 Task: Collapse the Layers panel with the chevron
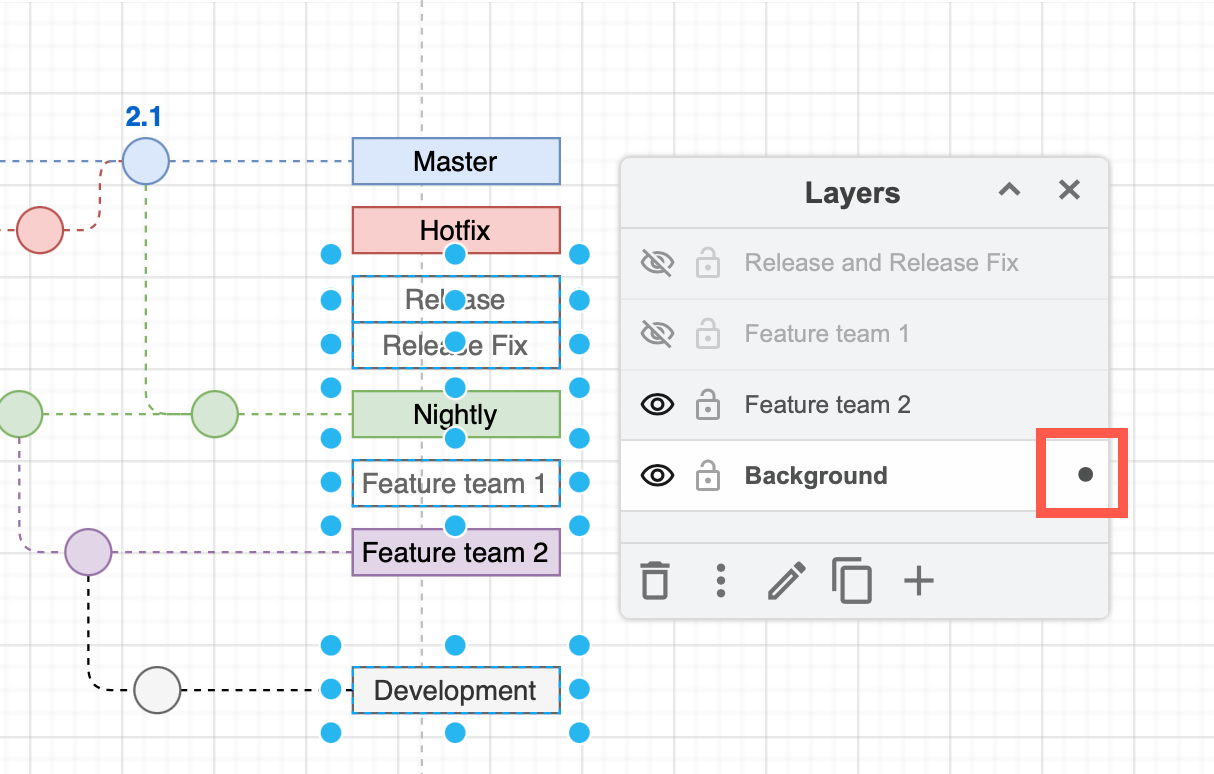(x=1009, y=190)
